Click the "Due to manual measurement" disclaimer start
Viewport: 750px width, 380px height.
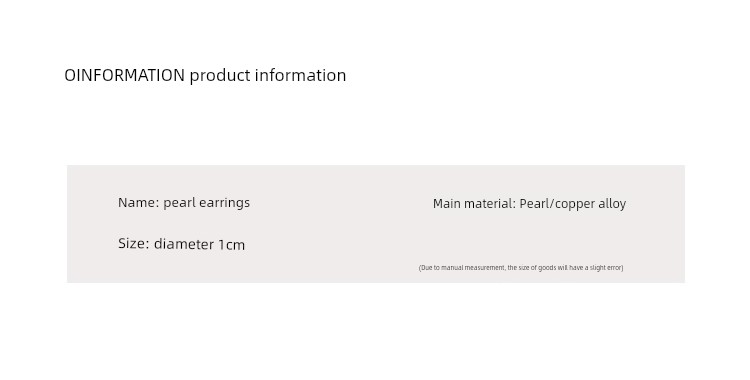click(462, 268)
